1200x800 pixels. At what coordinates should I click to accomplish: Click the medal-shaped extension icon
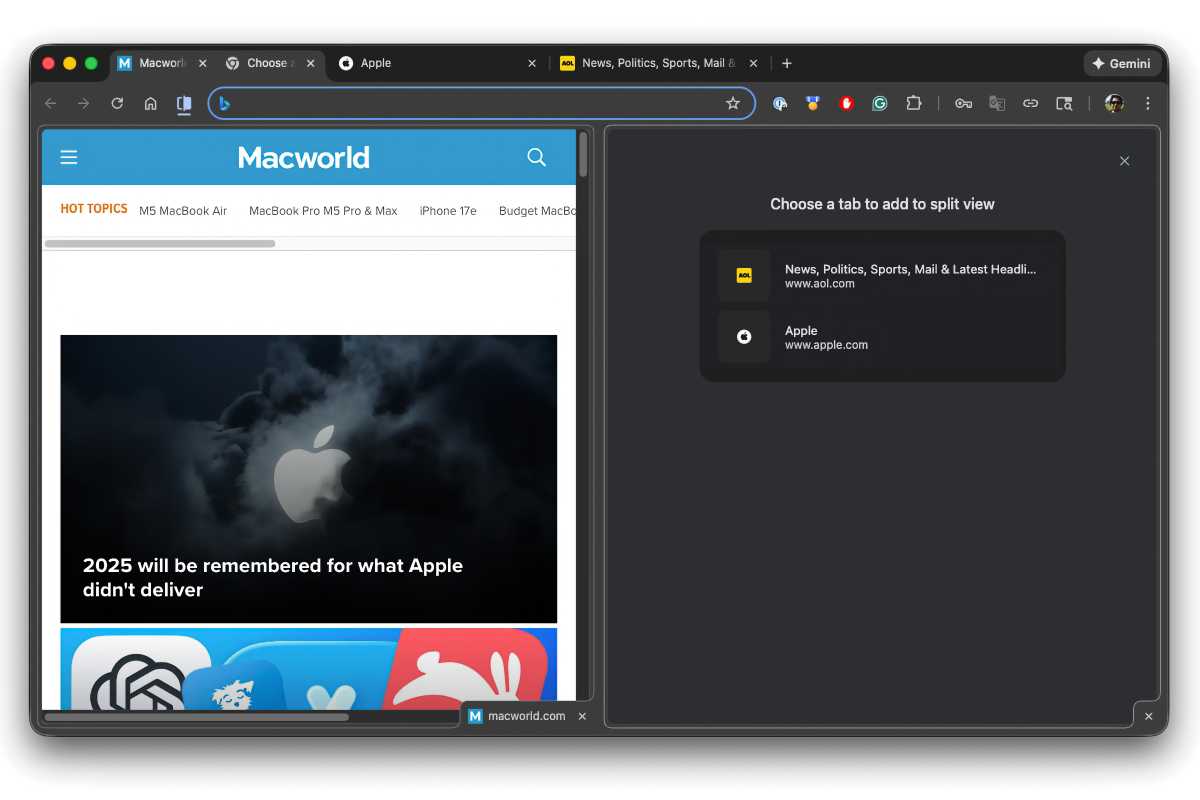tap(812, 103)
